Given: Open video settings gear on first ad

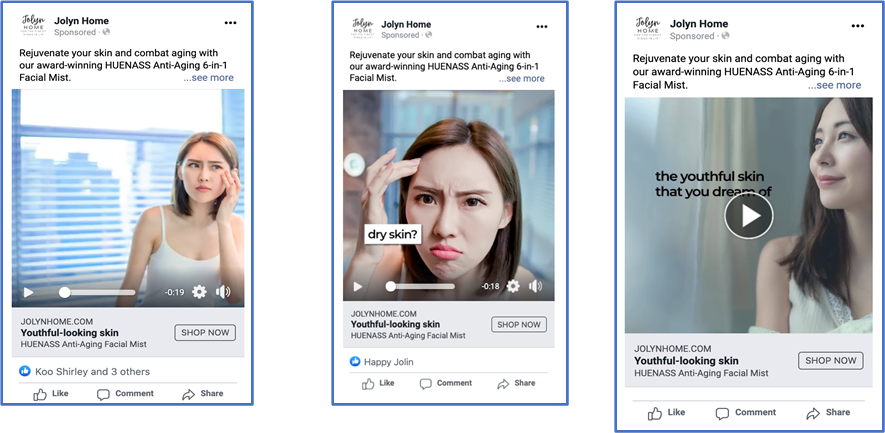Looking at the screenshot, I should (x=199, y=292).
